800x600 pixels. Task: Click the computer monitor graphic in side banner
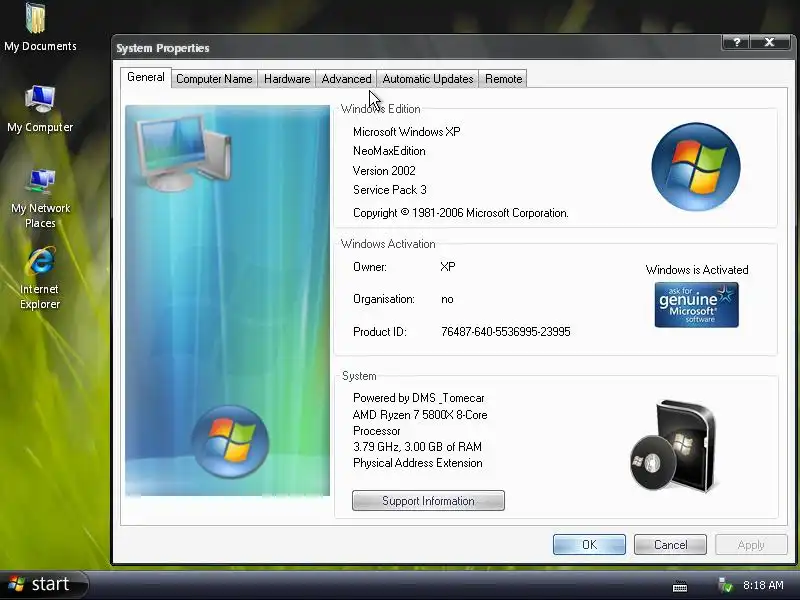184,152
